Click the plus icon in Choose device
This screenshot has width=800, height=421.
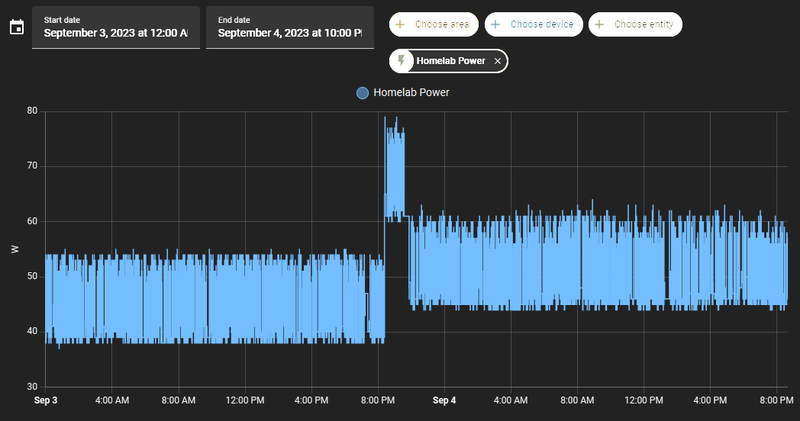tap(495, 24)
